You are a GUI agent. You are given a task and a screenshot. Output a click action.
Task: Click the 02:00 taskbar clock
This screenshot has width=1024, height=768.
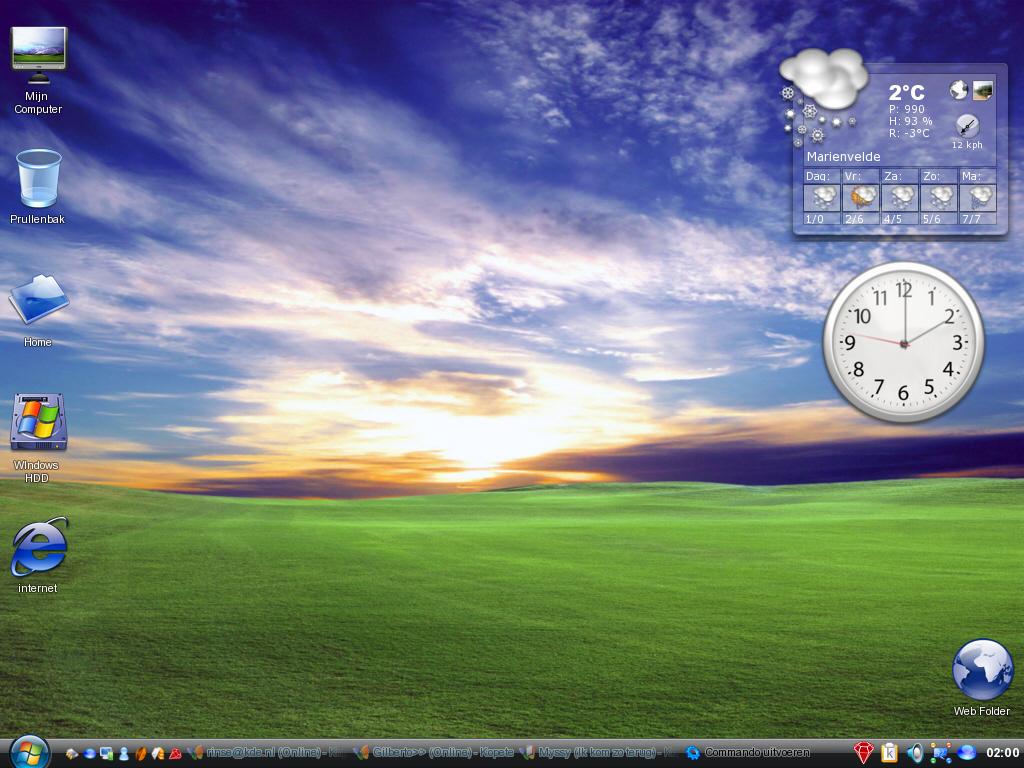click(x=1002, y=753)
